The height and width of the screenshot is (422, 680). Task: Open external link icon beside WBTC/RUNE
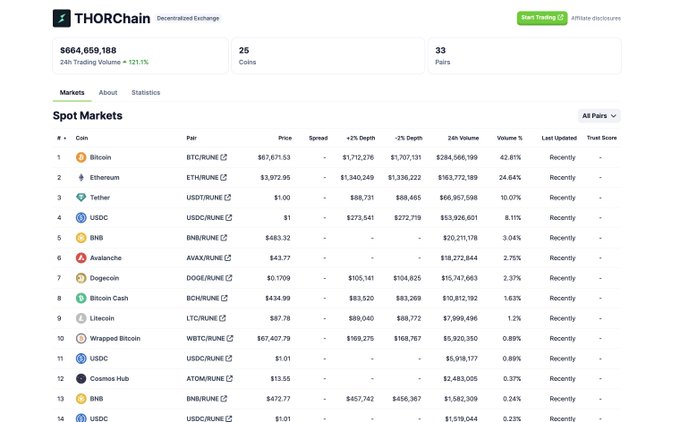click(x=230, y=338)
